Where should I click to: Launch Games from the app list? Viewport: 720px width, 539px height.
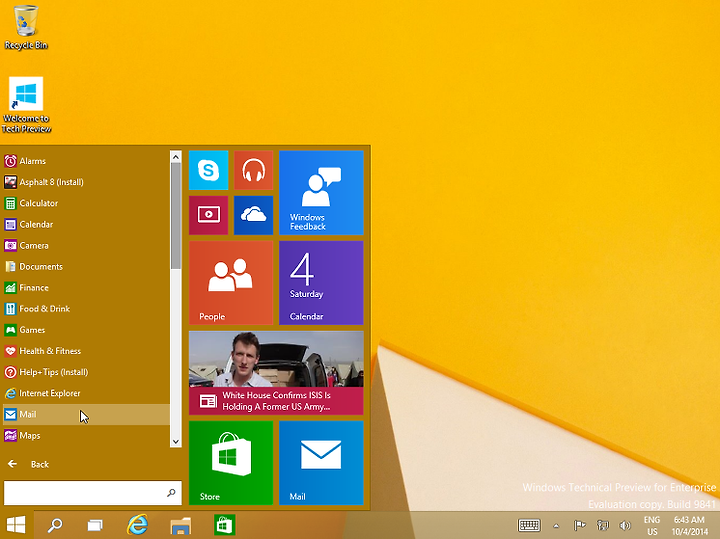click(86, 330)
